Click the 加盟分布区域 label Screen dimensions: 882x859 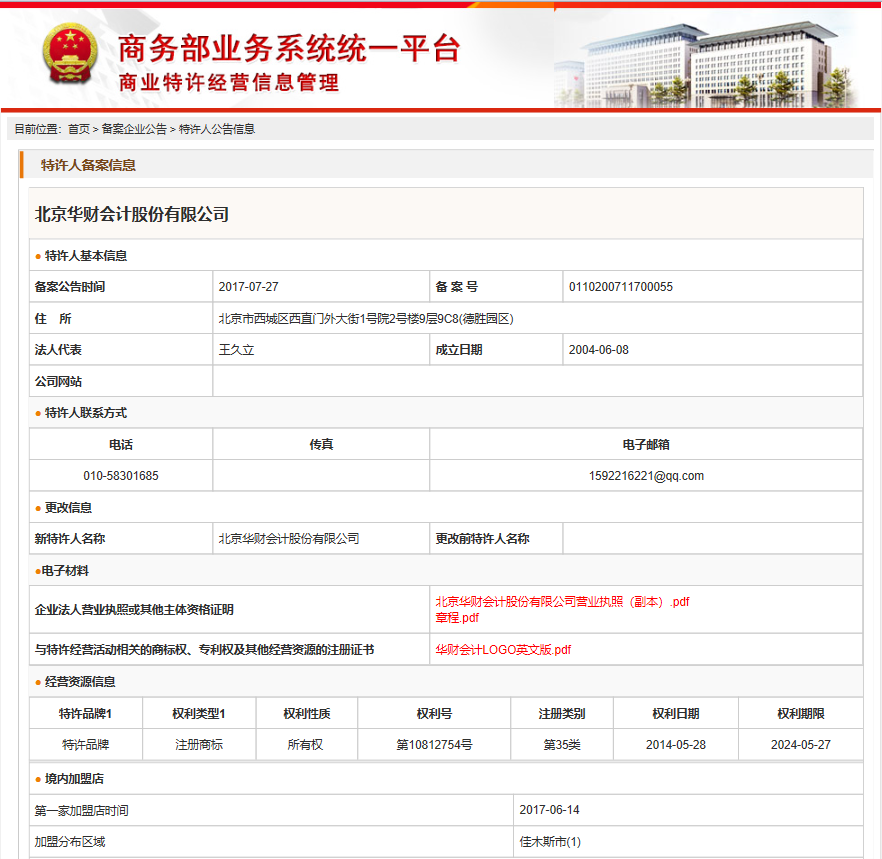pyautogui.click(x=70, y=842)
